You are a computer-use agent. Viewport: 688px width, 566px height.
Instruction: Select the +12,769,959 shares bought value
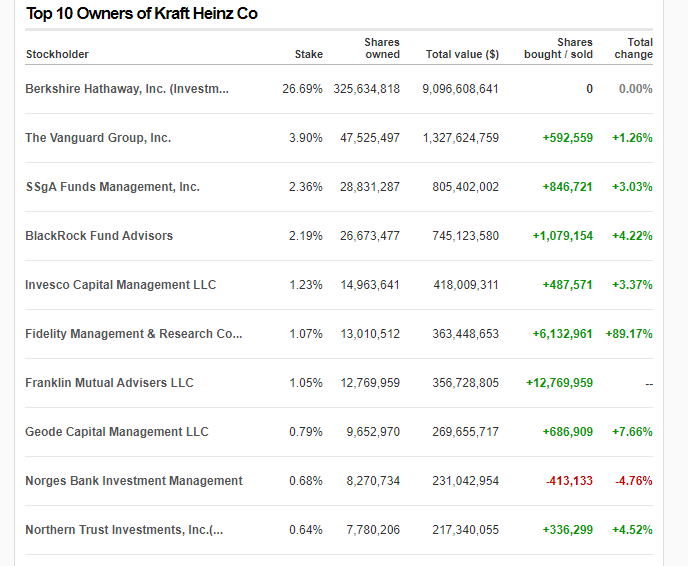pos(559,383)
